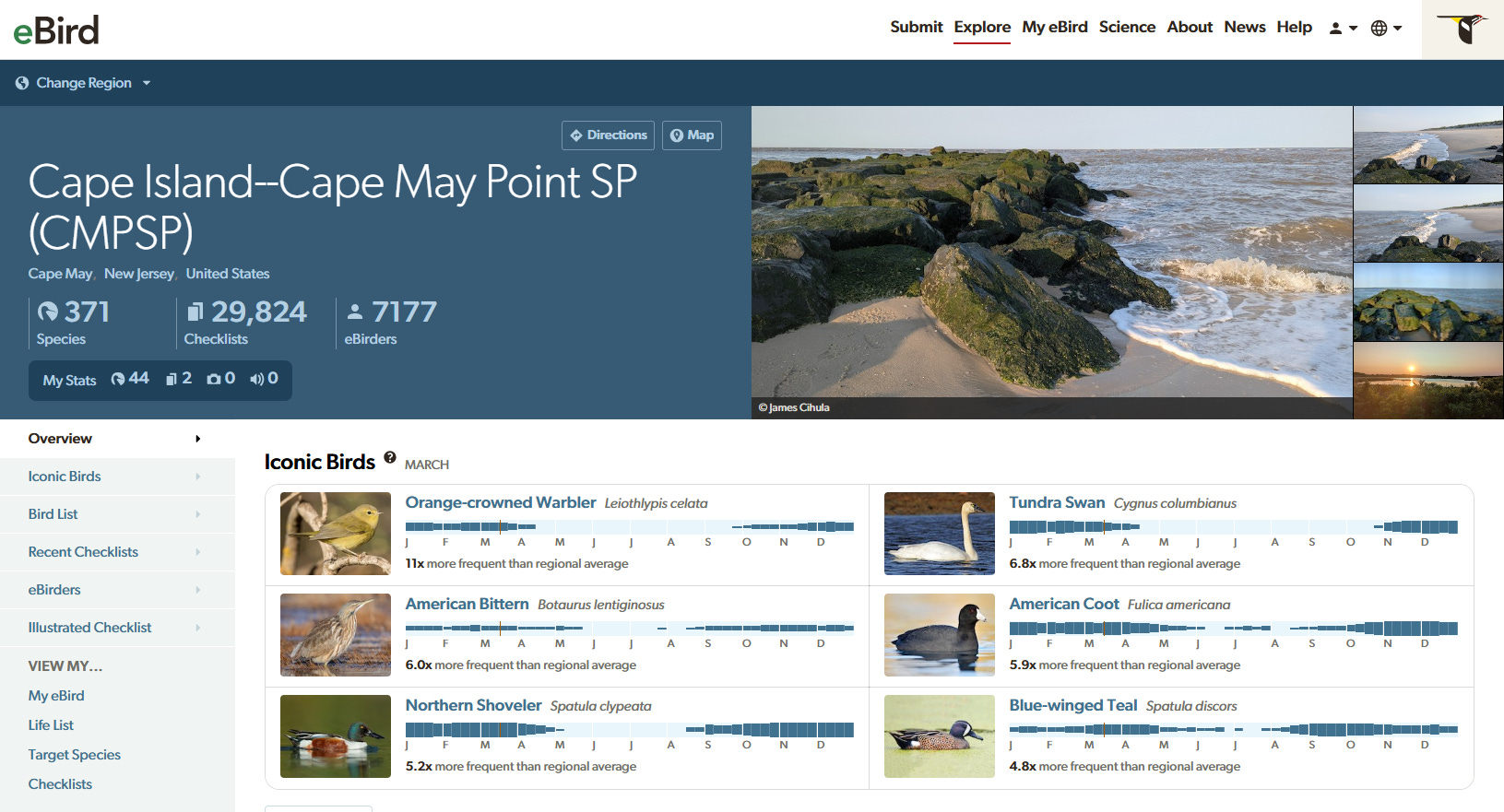Select the sunset photo thumbnail
The image size is (1504, 812).
1428,382
